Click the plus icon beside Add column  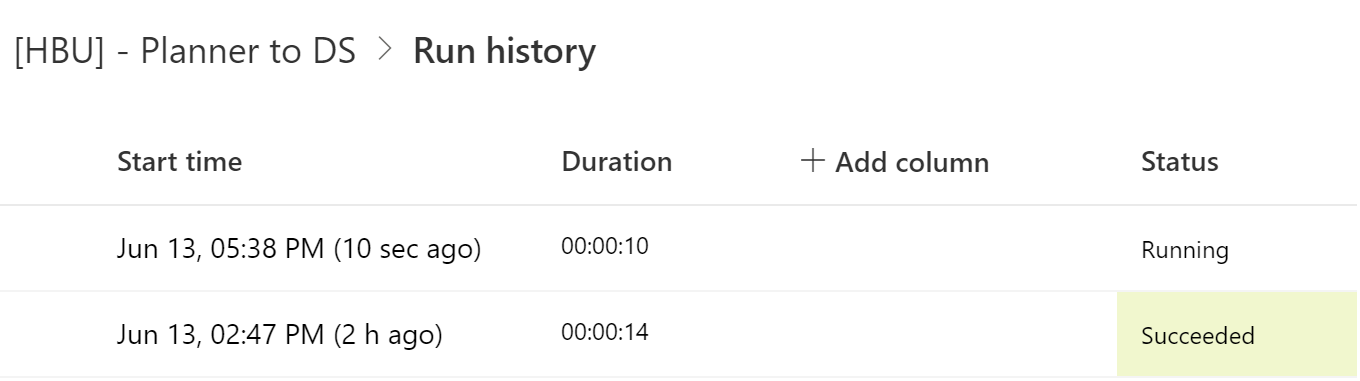coord(813,162)
